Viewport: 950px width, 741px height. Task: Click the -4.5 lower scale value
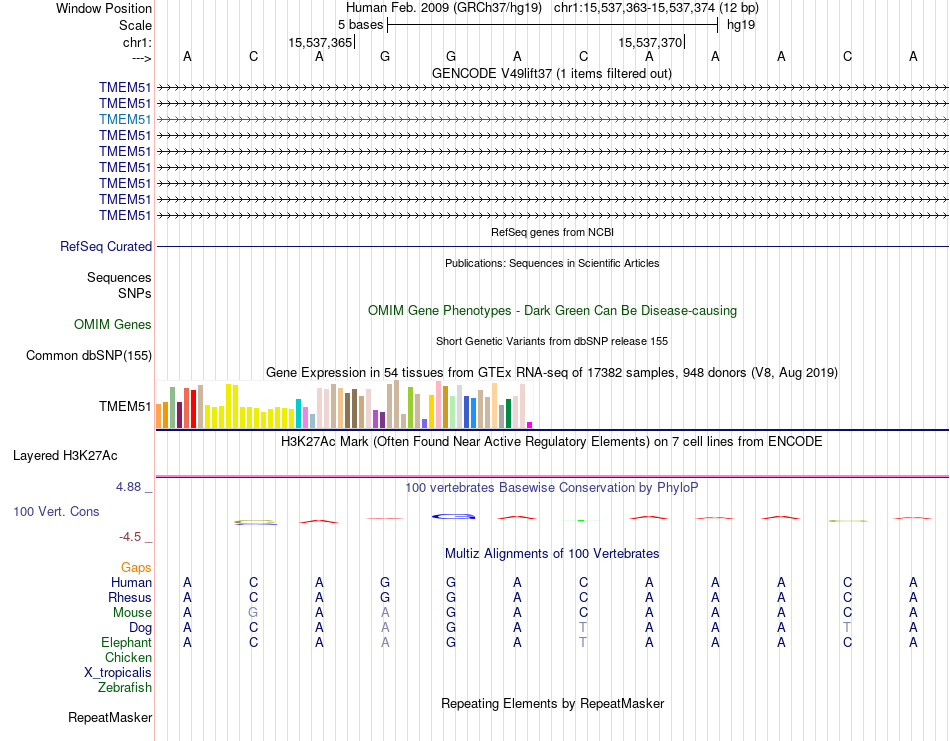pos(130,537)
